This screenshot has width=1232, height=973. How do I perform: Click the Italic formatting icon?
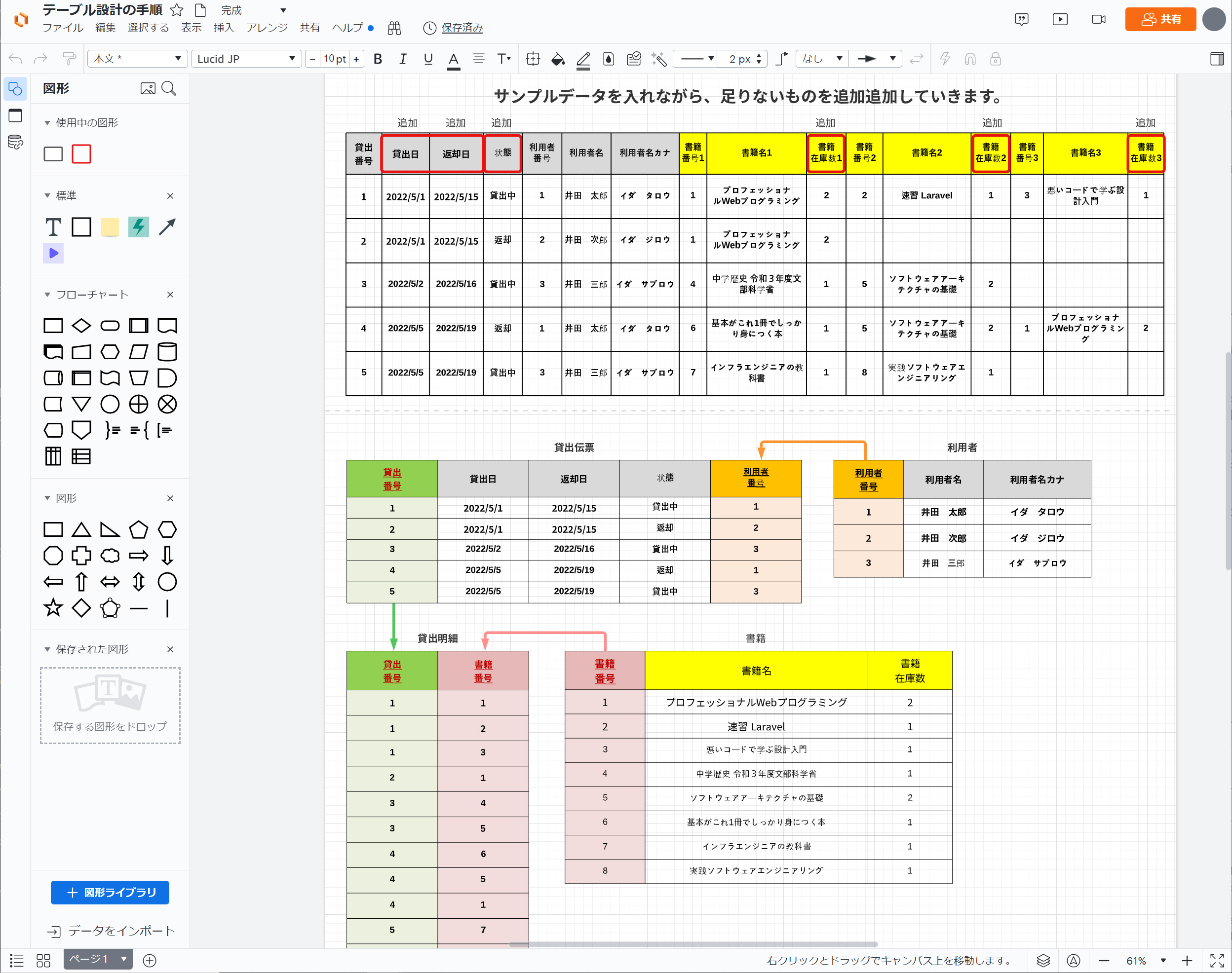coord(402,59)
